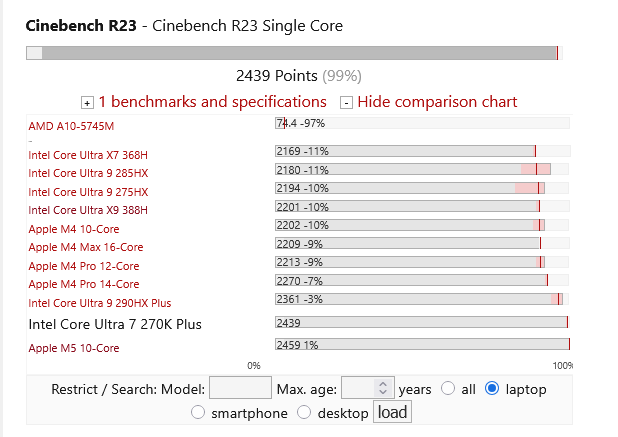The width and height of the screenshot is (618, 437).
Task: Open the Intel Core Ultra 9 290HX Plus link
Action: click(100, 303)
